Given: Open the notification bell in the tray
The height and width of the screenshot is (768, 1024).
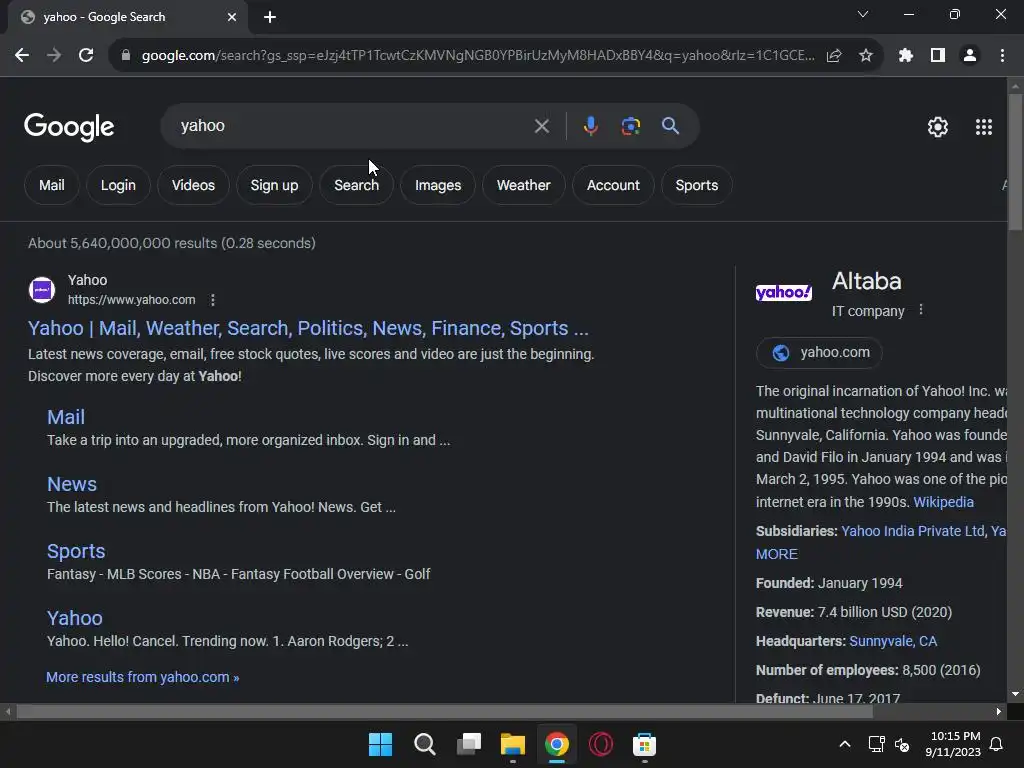Looking at the screenshot, I should [997, 744].
